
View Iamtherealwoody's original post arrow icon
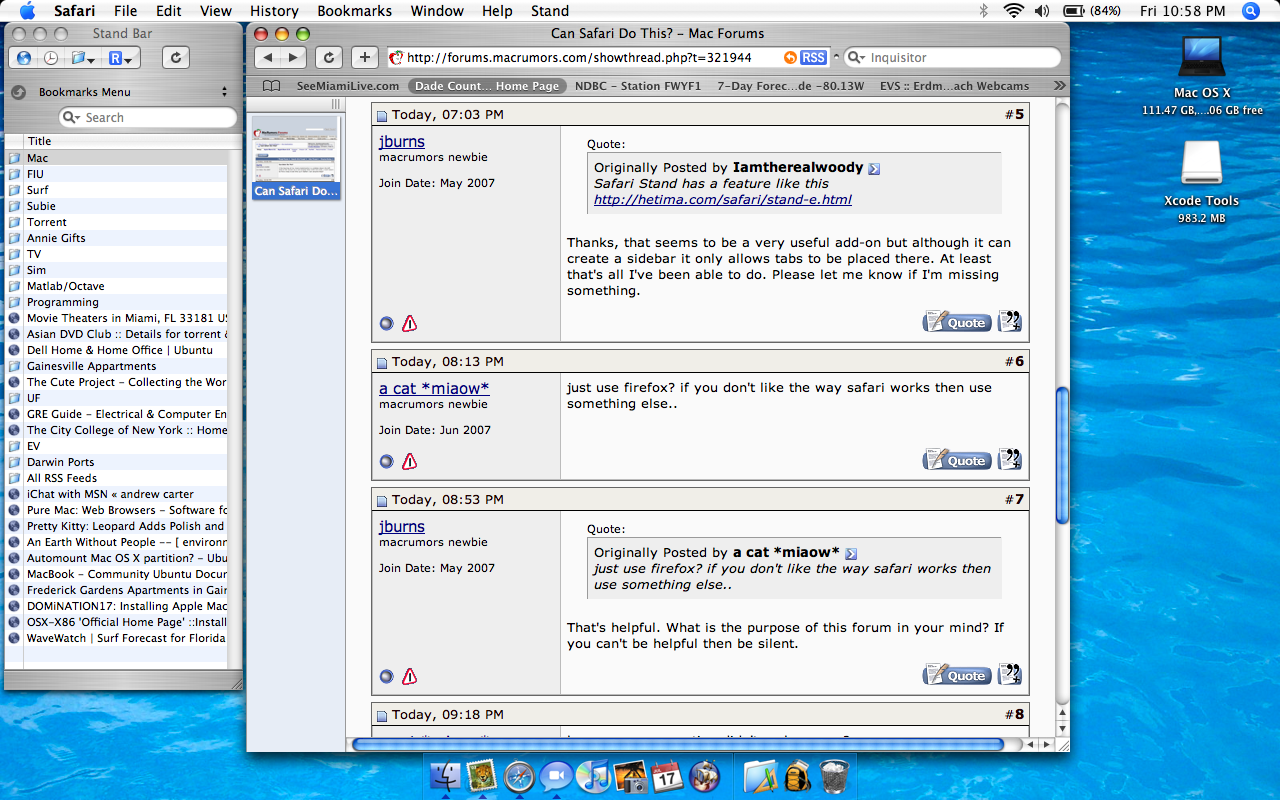[x=874, y=169]
